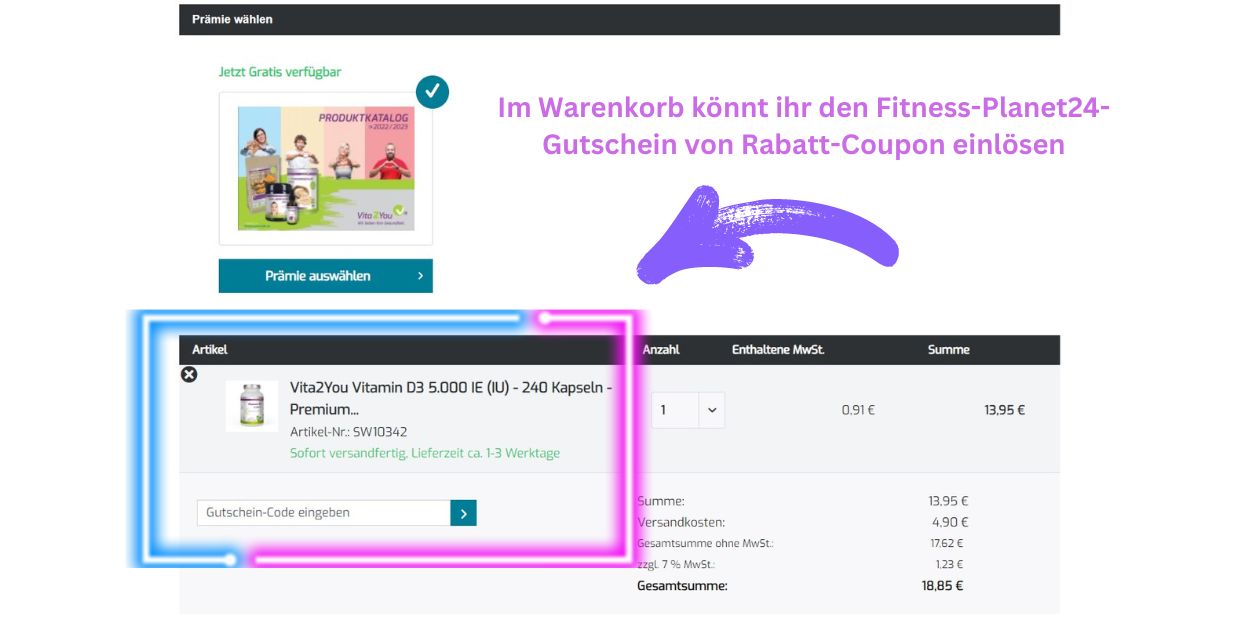Open the Produktkatalog premium image

click(326, 169)
